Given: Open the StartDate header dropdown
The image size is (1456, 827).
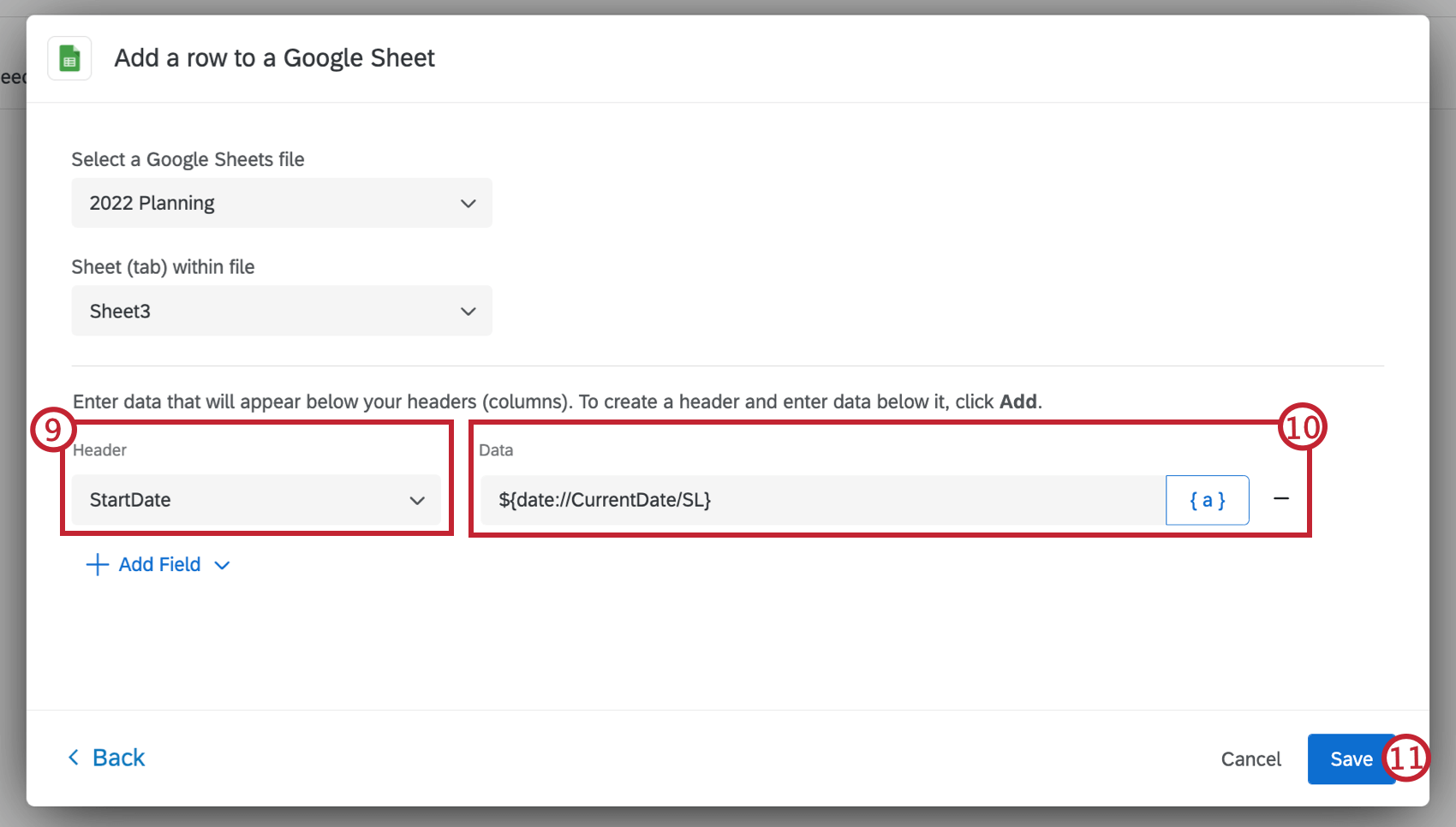Looking at the screenshot, I should 255,500.
